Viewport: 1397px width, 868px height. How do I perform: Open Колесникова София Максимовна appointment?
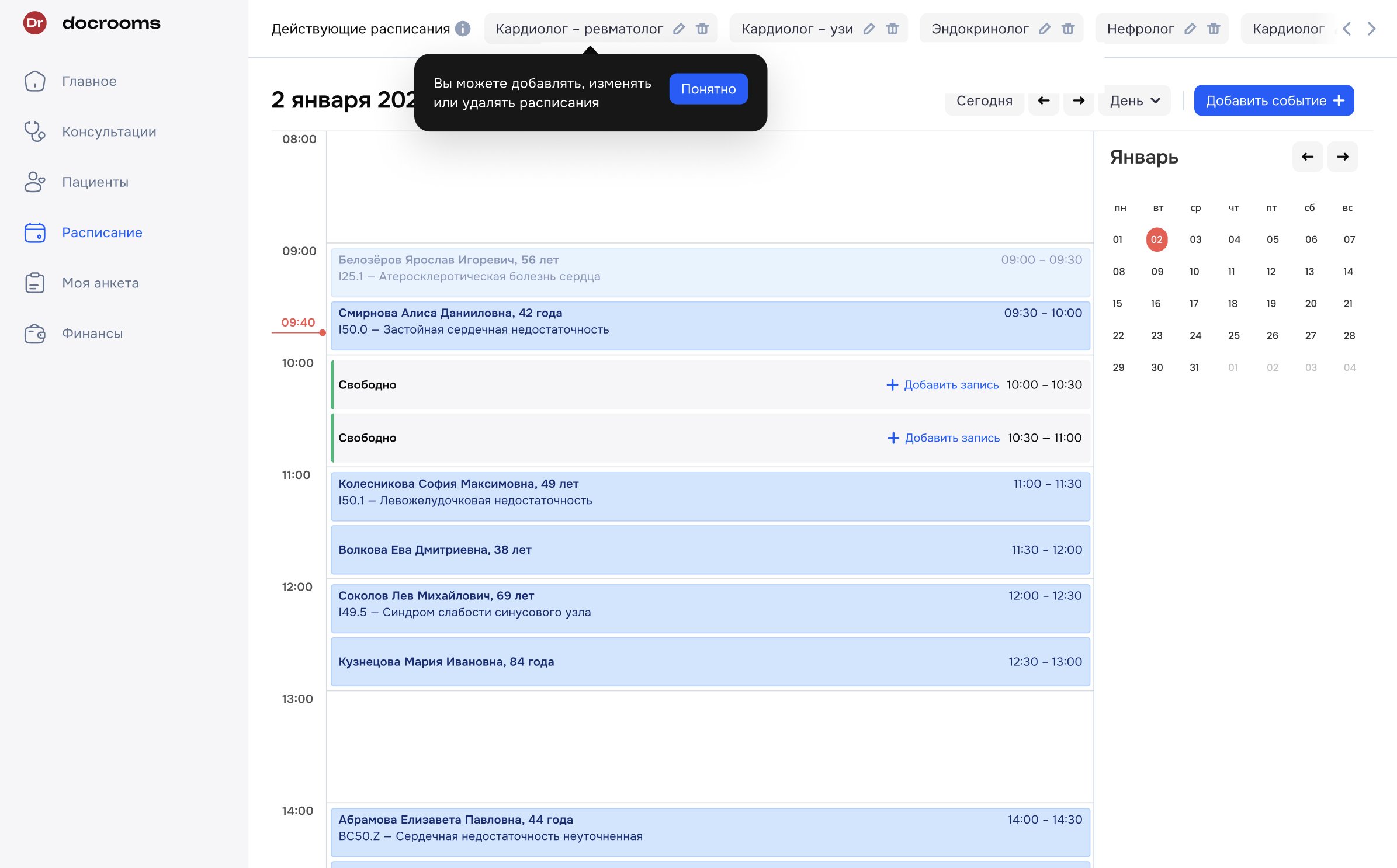710,497
